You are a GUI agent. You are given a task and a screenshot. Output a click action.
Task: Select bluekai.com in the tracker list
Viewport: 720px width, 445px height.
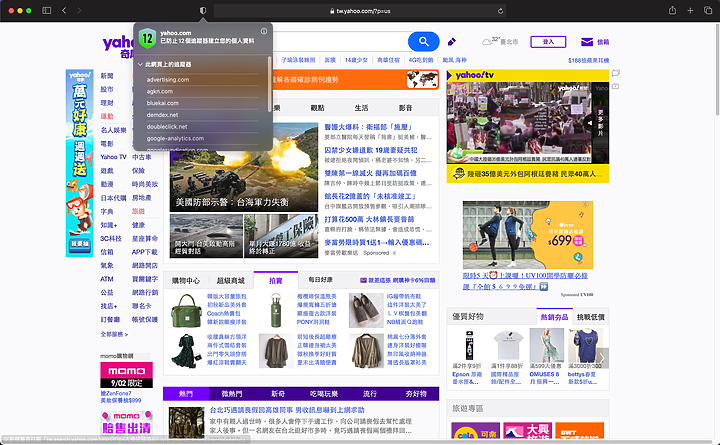[x=163, y=103]
